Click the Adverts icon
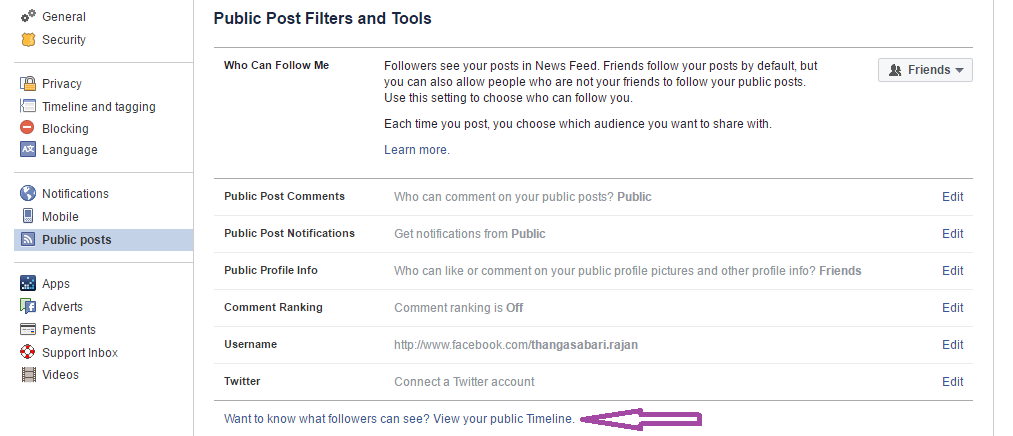Screen dimensions: 1013x436 pos(28,306)
